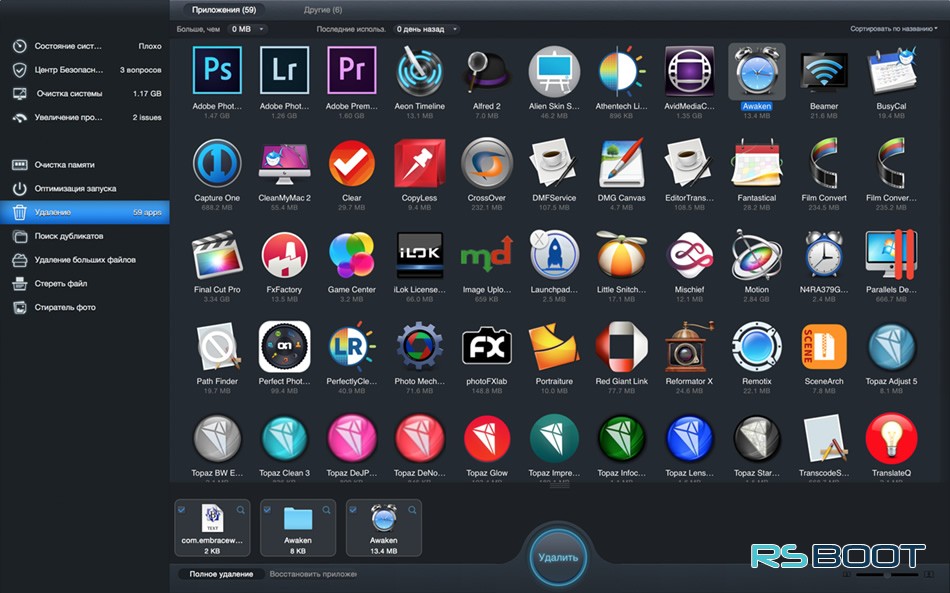Open 'Увеличение про...' in the sidebar
The width and height of the screenshot is (950, 593).
(x=85, y=117)
